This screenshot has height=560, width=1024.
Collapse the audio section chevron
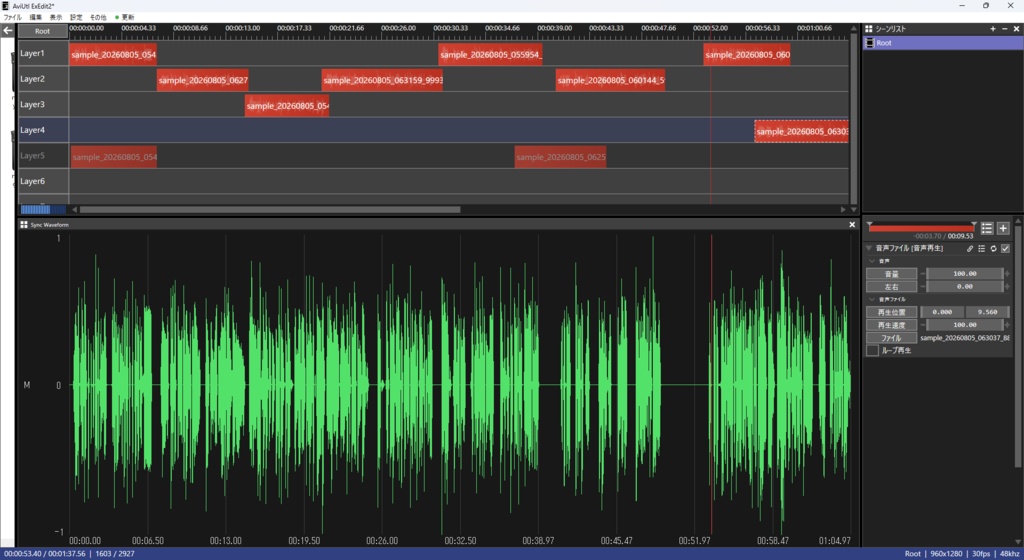(872, 260)
